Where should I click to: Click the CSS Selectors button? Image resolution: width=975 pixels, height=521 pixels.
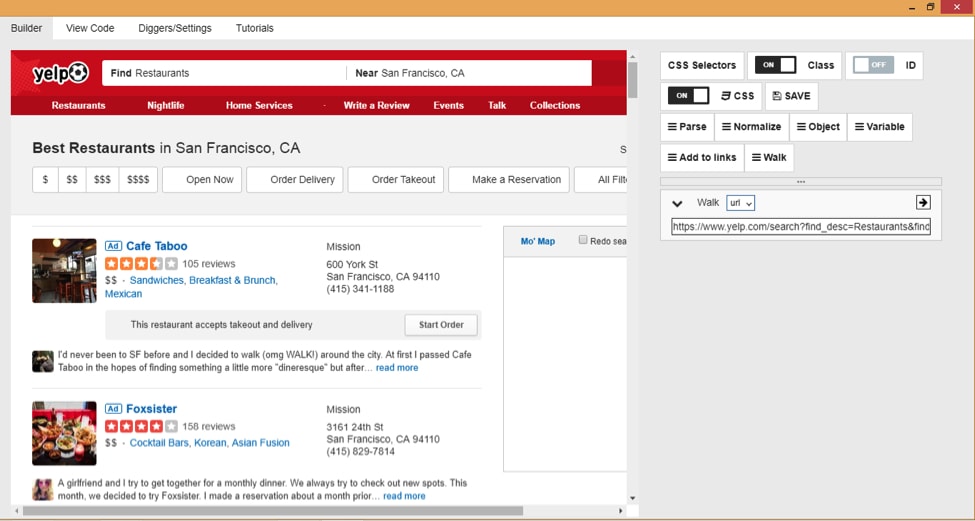[x=702, y=65]
